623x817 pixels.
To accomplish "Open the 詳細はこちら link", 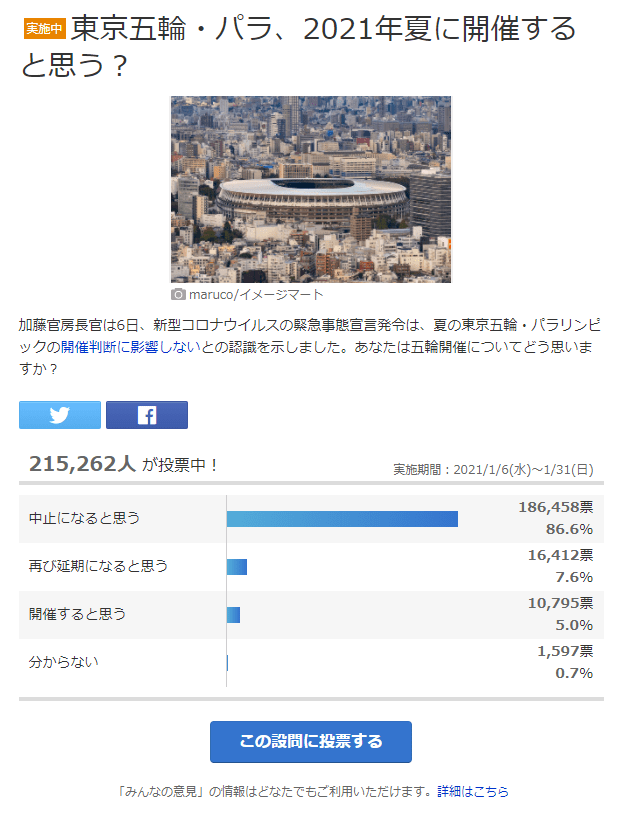I will 473,791.
